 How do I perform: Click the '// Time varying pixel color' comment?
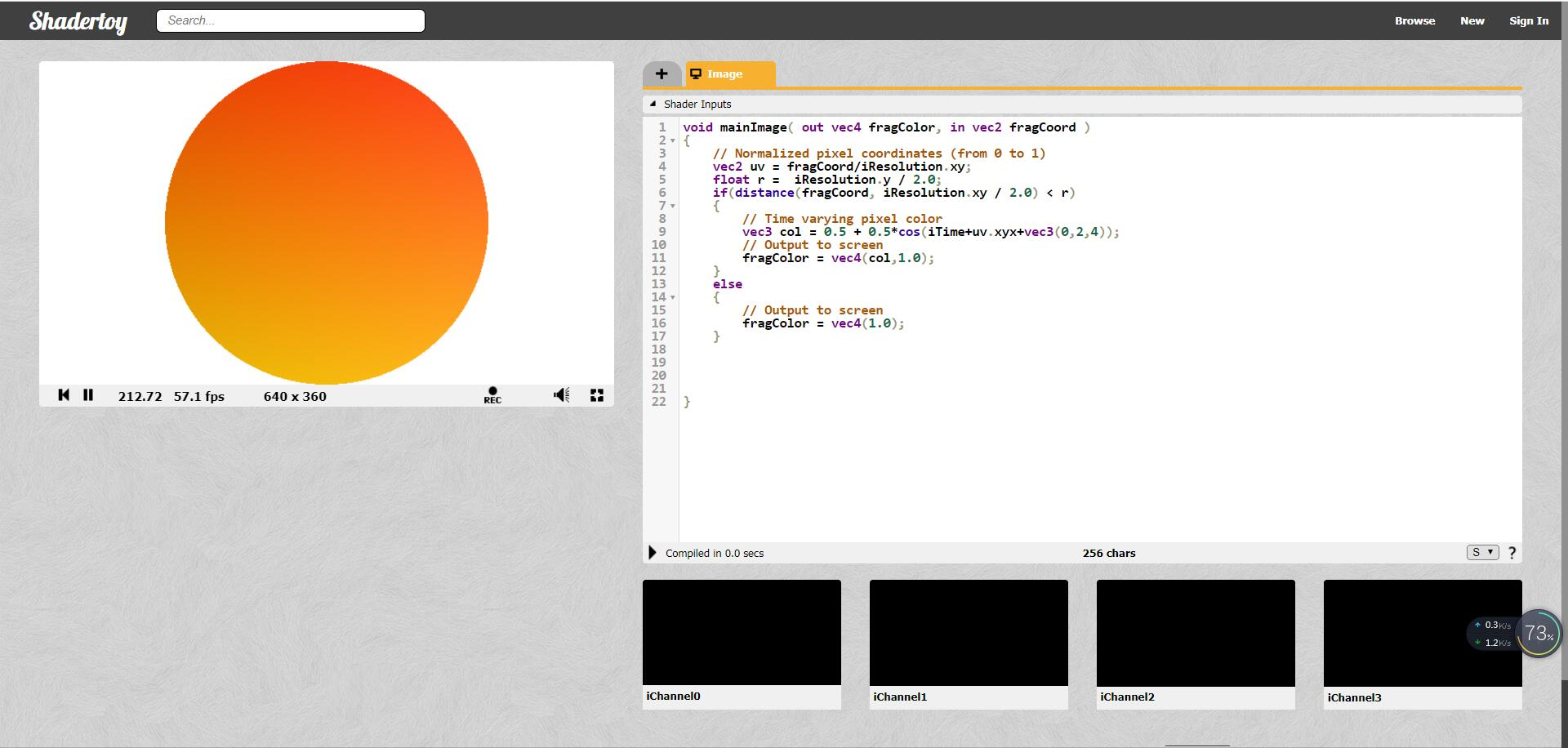(x=842, y=219)
